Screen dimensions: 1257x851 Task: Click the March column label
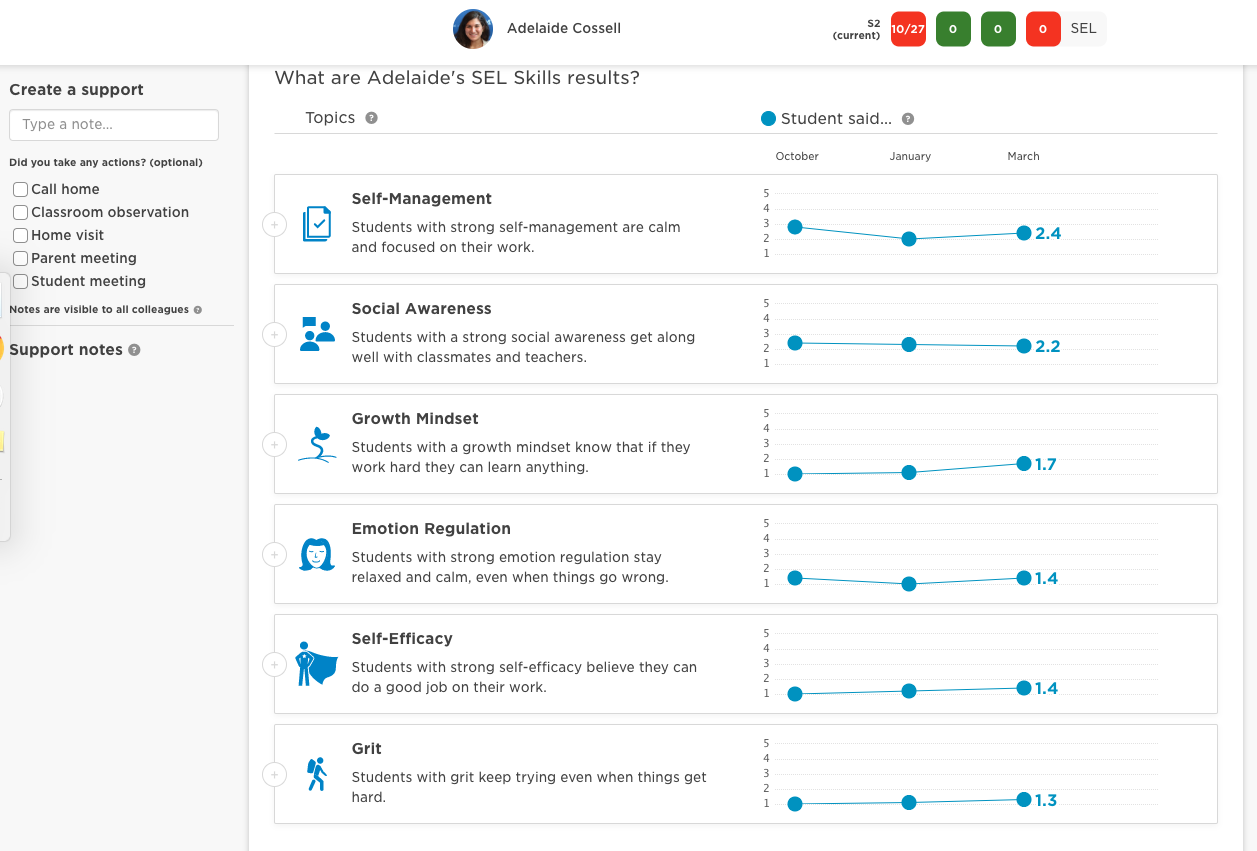1023,156
